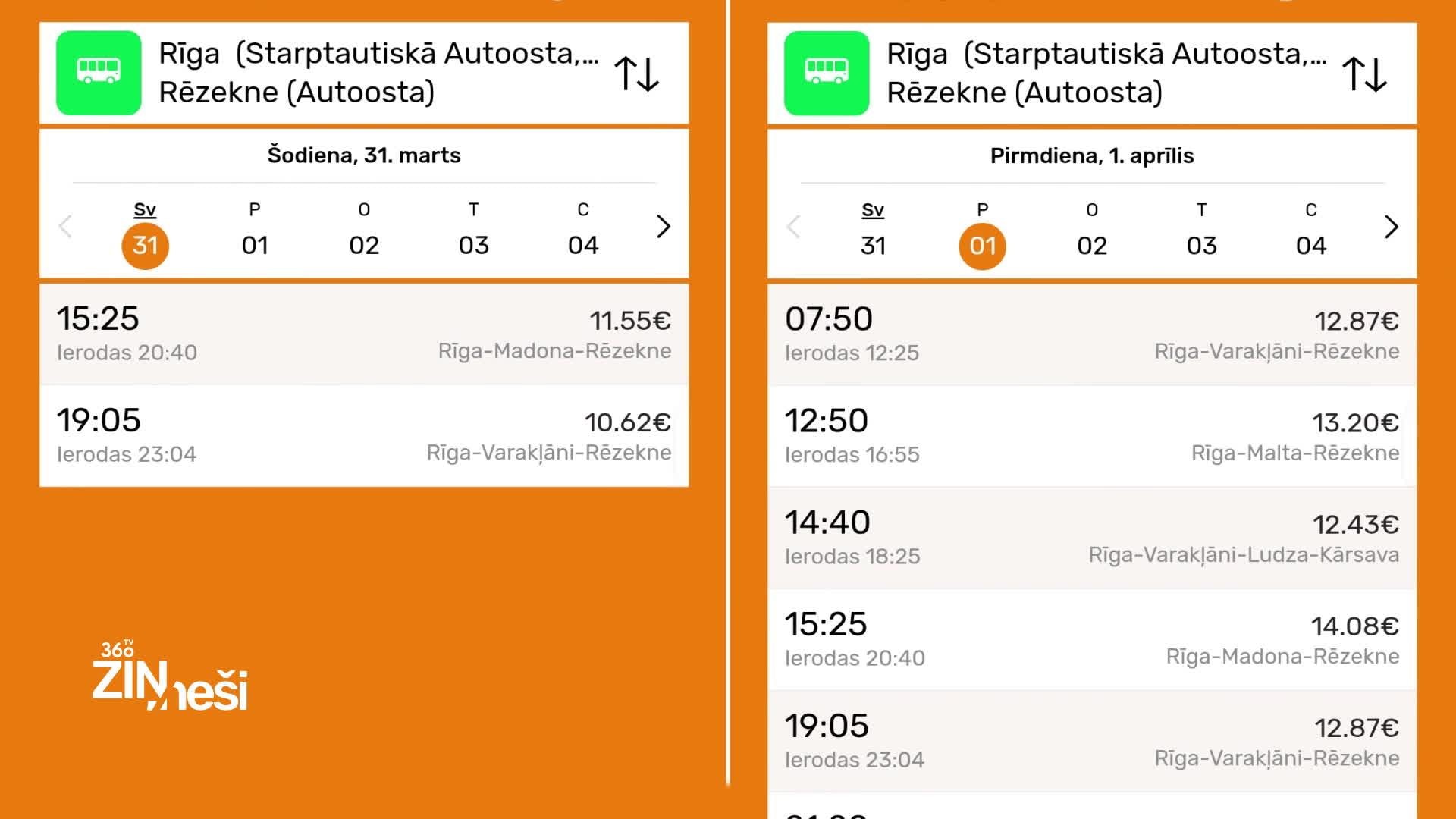Image resolution: width=1456 pixels, height=819 pixels.
Task: Swap route direction in right panel
Action: 1364,74
